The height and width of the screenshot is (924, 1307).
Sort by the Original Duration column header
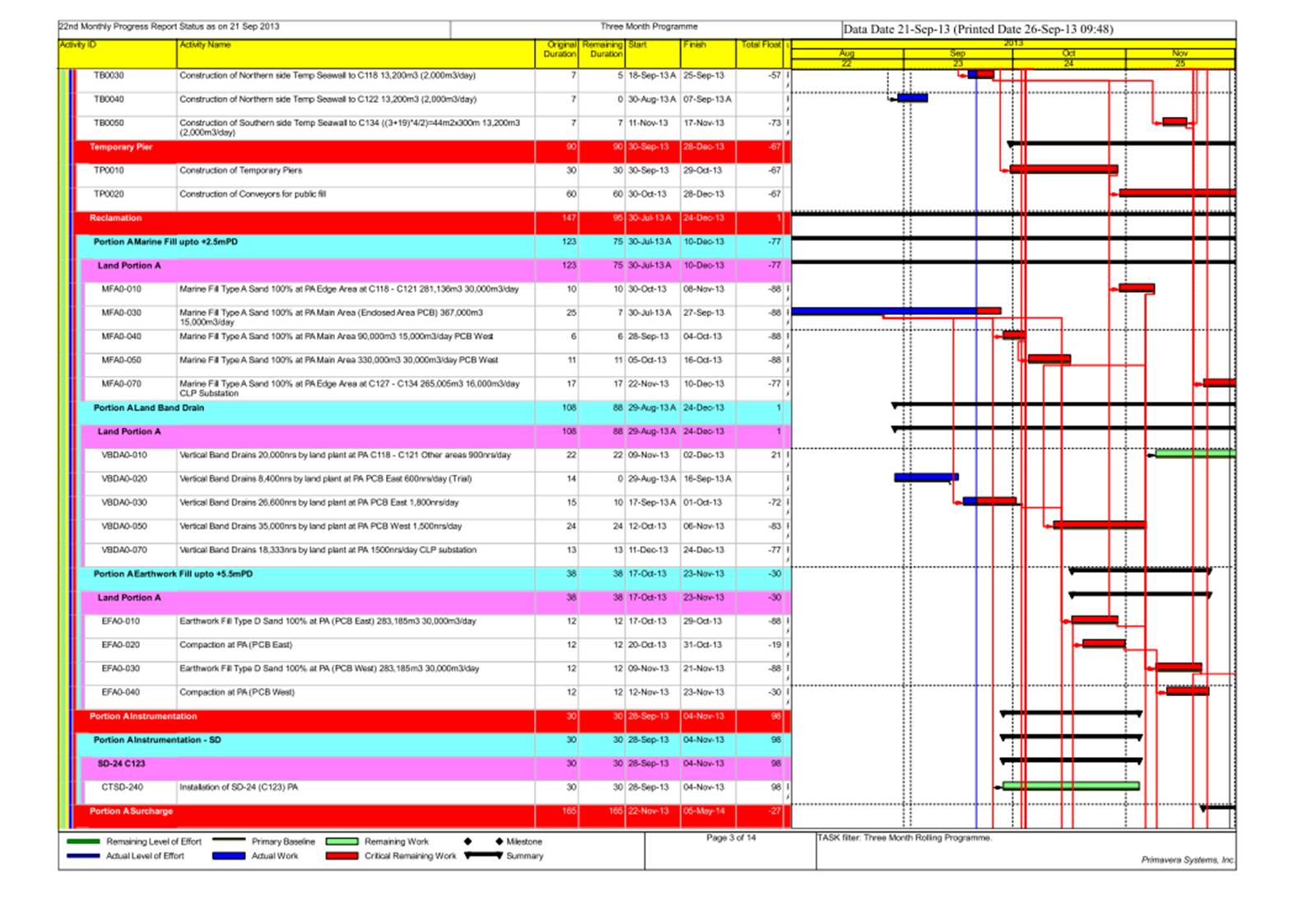(556, 53)
